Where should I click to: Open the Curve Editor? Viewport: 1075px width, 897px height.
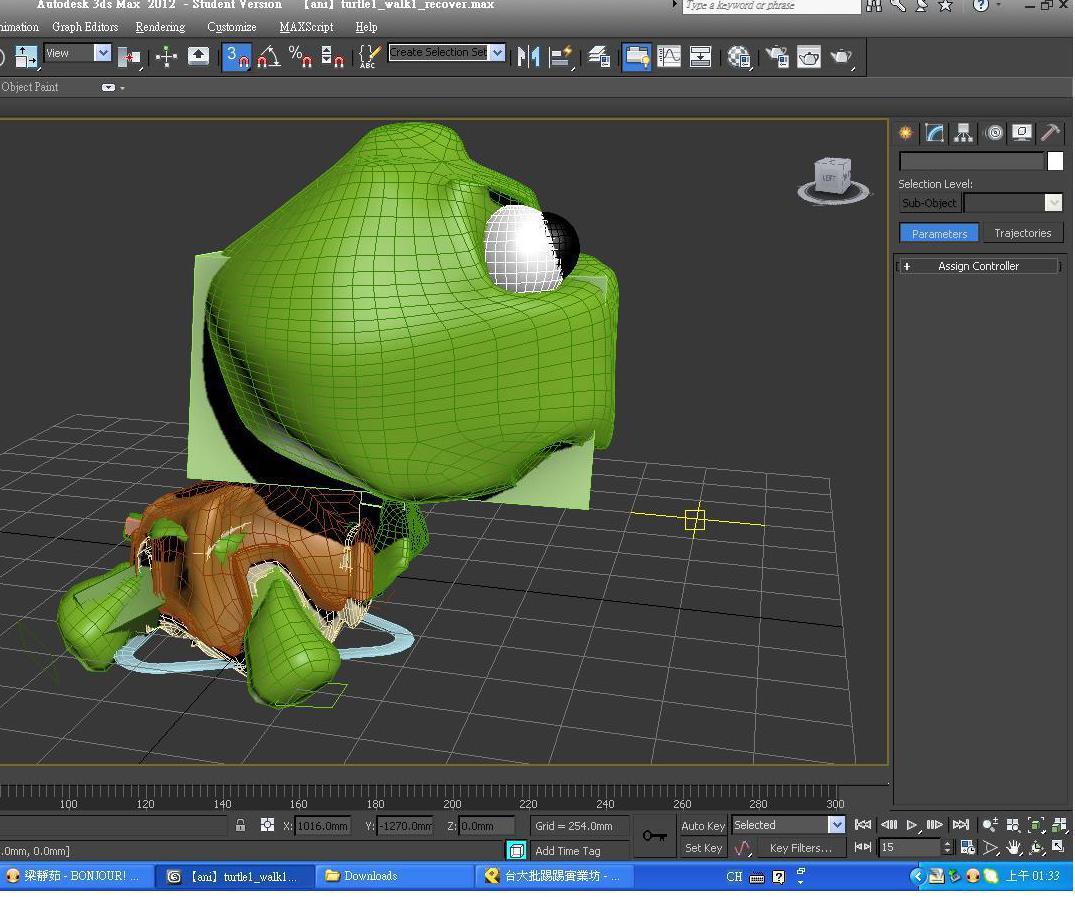668,56
